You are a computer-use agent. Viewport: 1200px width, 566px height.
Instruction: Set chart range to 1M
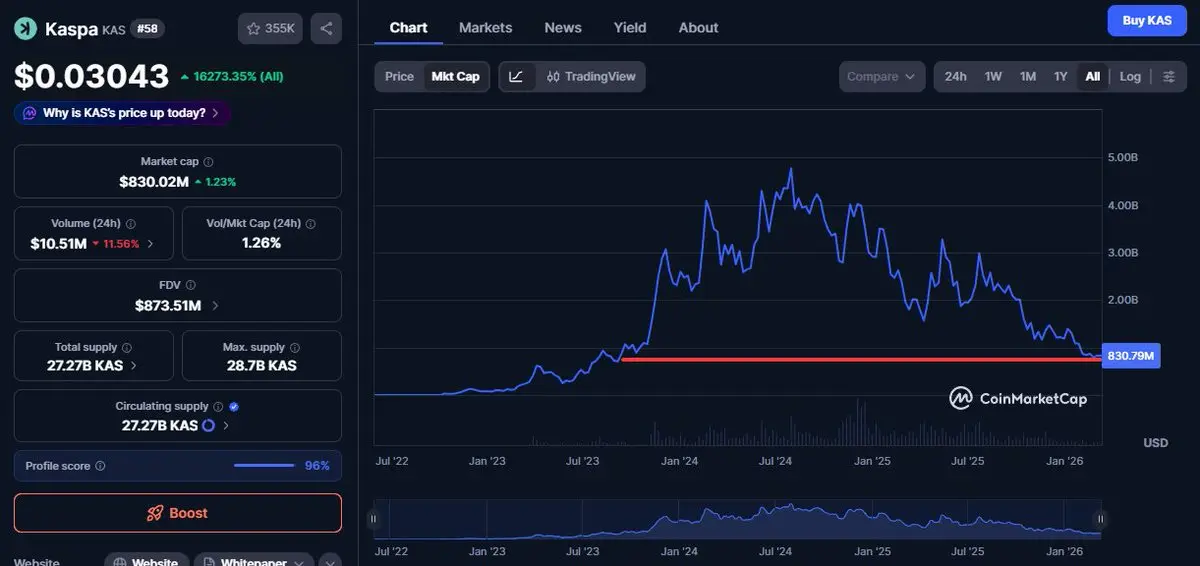click(1028, 76)
